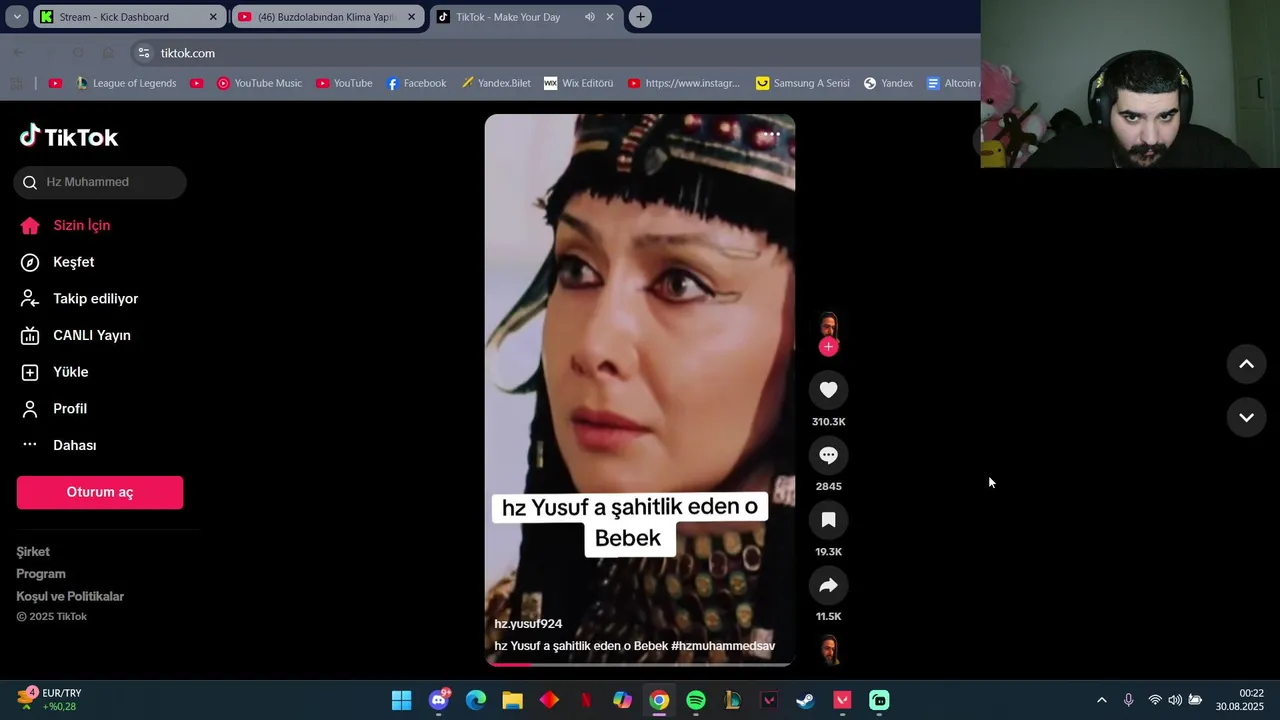Open League of Legends taskbar icon
Screen dimensions: 1280x720
(x=733, y=700)
